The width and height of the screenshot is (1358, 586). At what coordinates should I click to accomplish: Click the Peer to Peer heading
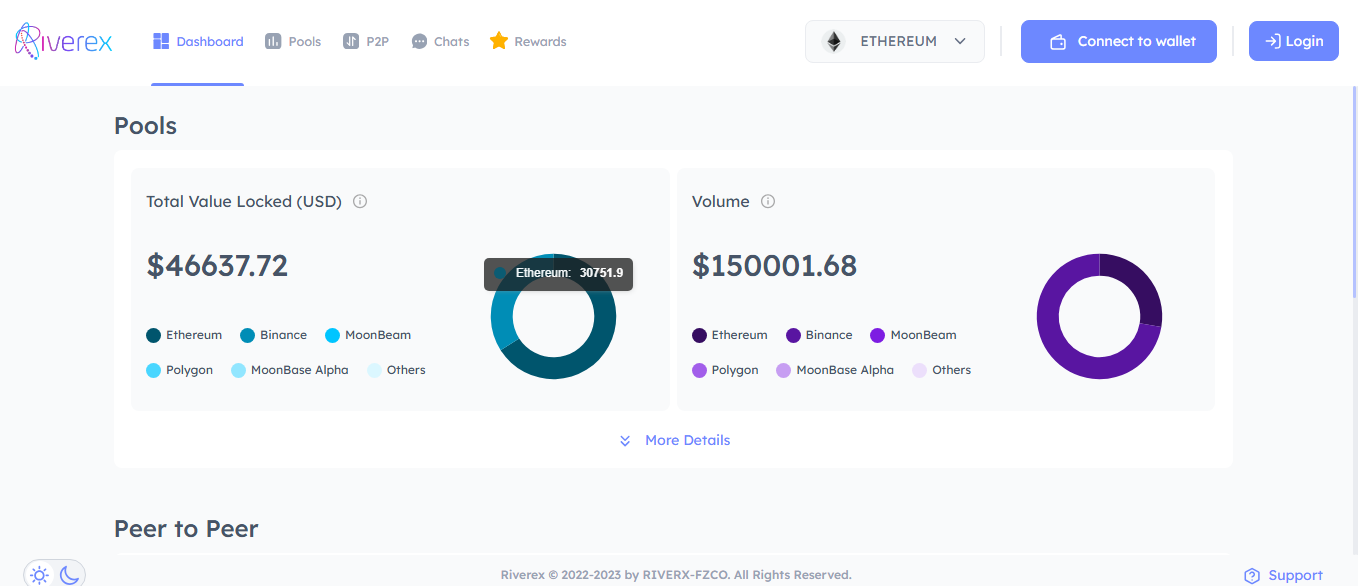tap(186, 529)
